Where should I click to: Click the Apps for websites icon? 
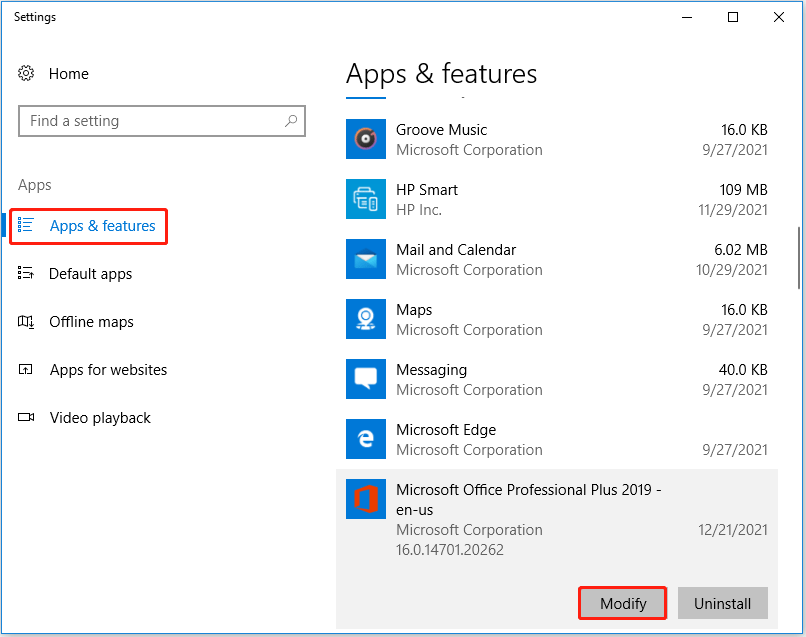(x=26, y=370)
